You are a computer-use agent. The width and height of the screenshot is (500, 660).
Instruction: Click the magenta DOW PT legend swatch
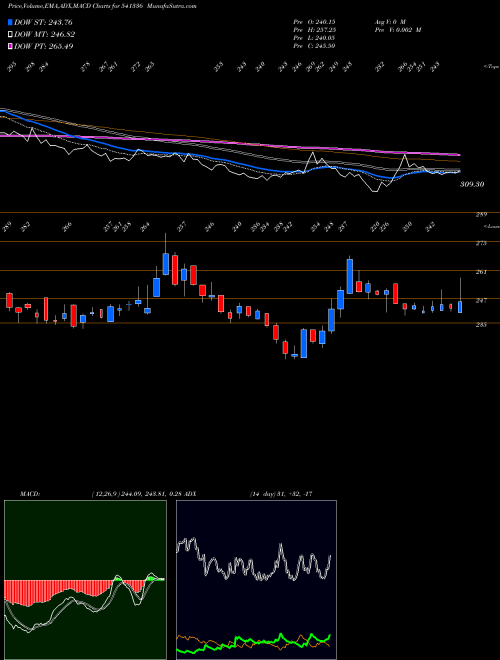[10, 46]
